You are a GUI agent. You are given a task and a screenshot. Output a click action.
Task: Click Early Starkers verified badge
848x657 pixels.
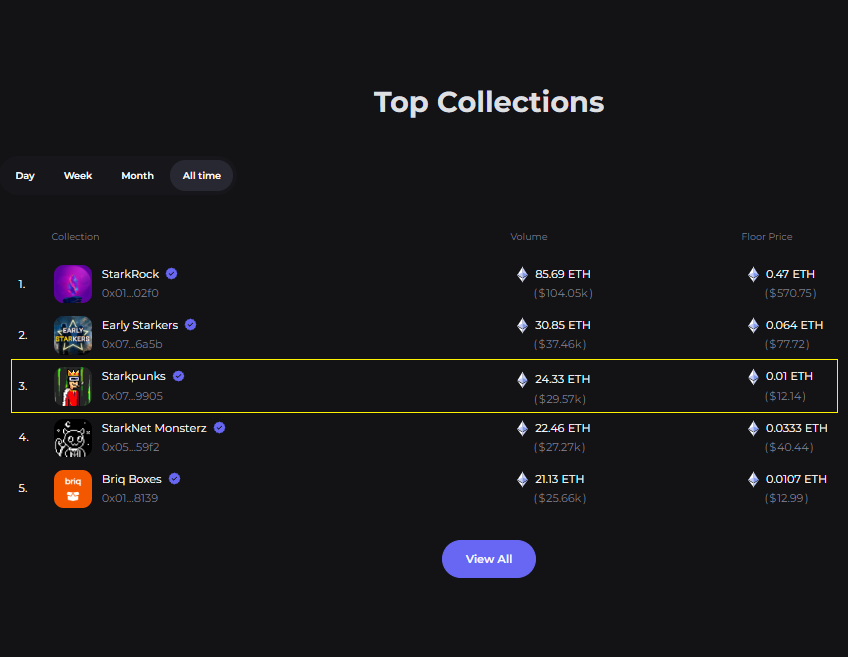(190, 324)
